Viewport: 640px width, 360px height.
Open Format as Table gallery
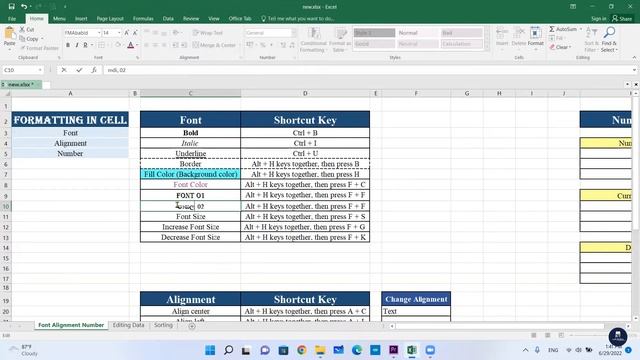[x=340, y=40]
